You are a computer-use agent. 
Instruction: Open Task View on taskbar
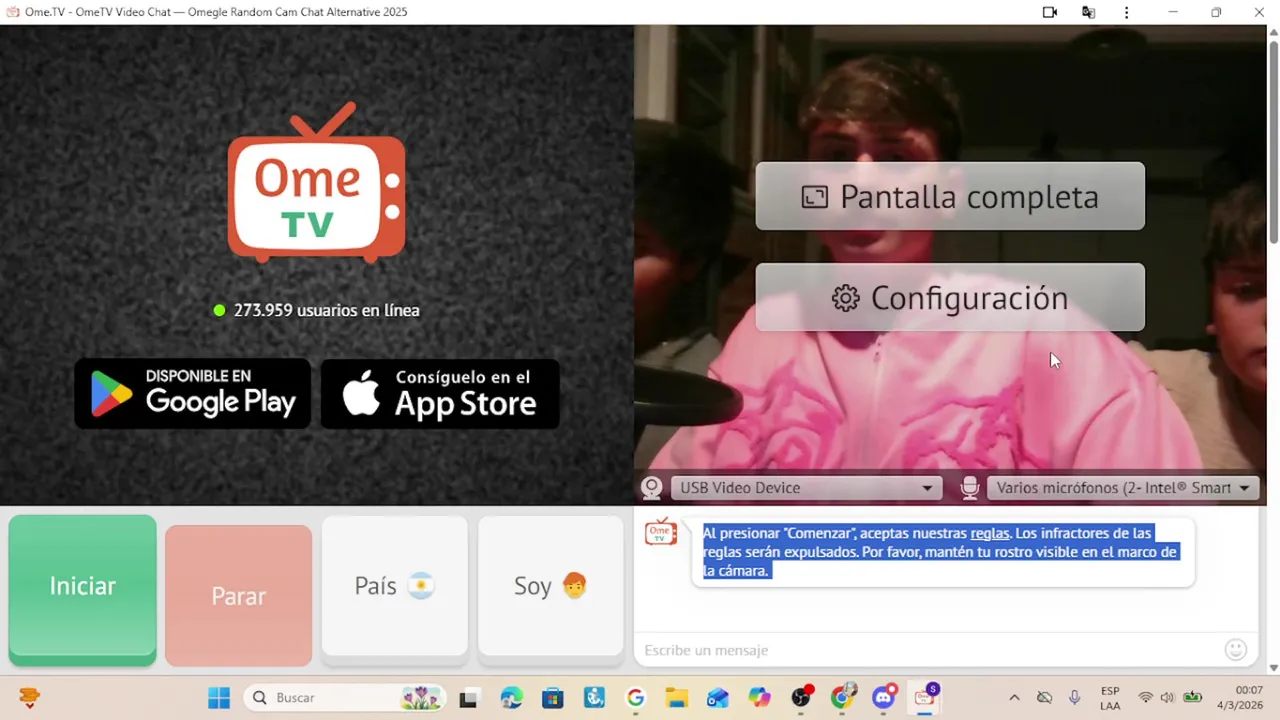click(x=468, y=698)
